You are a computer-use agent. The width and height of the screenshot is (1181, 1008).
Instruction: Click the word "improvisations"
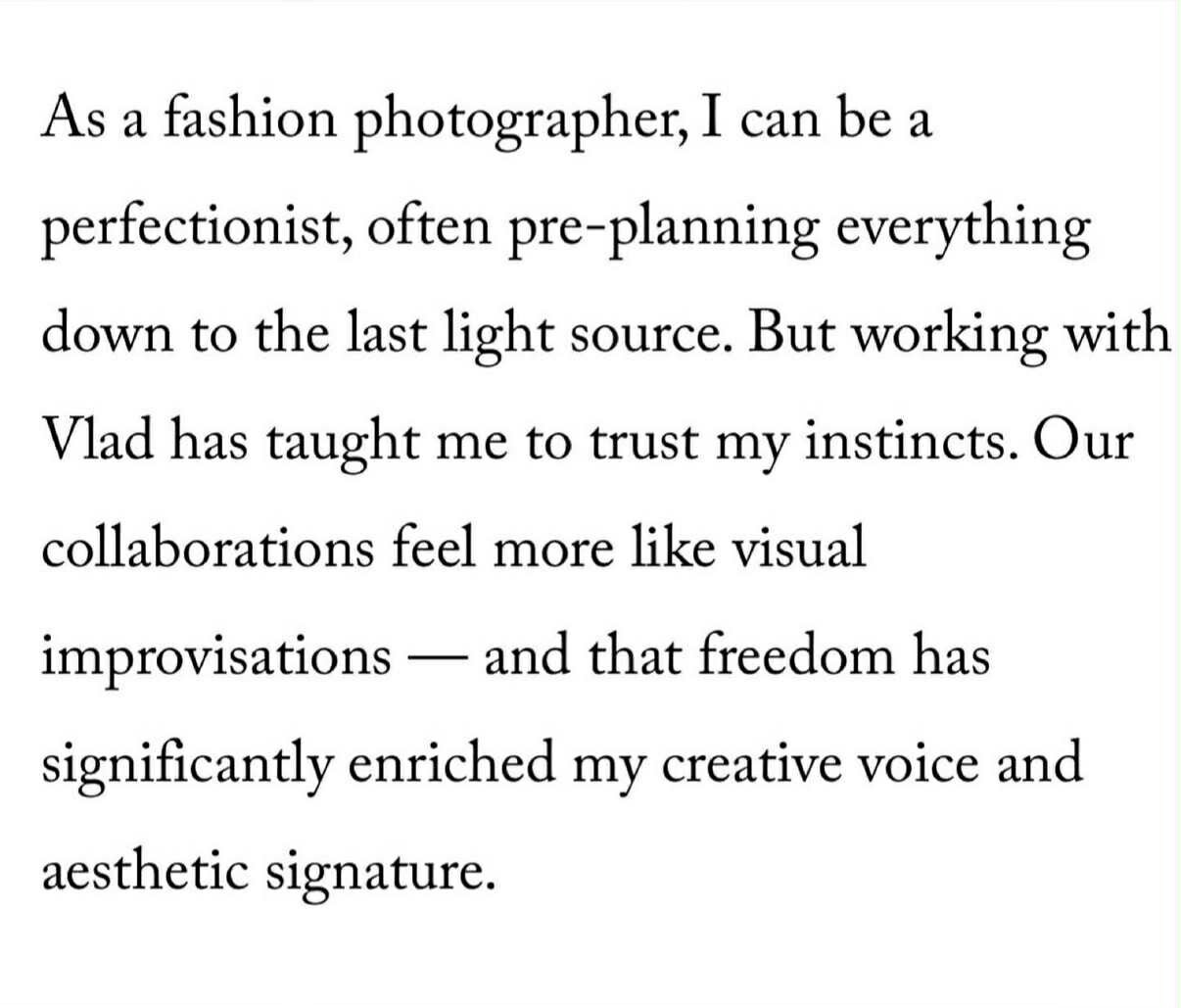tap(216, 656)
